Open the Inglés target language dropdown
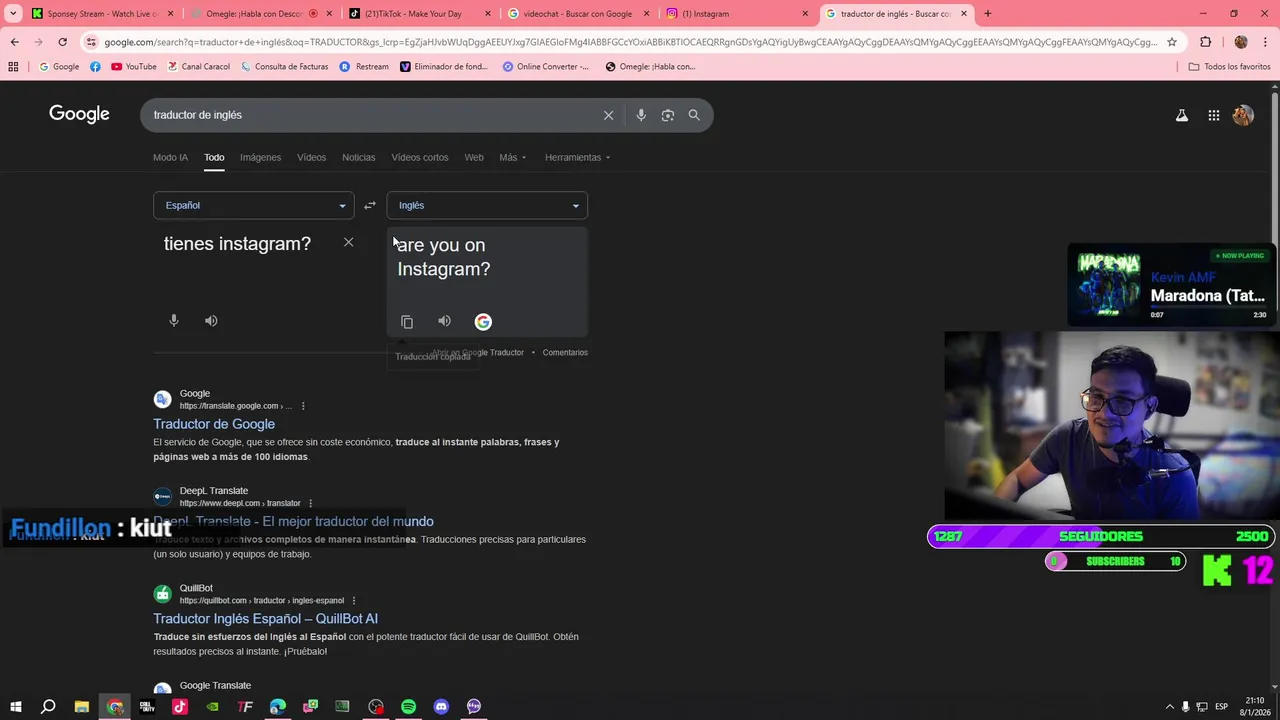The height and width of the screenshot is (720, 1280). click(487, 205)
